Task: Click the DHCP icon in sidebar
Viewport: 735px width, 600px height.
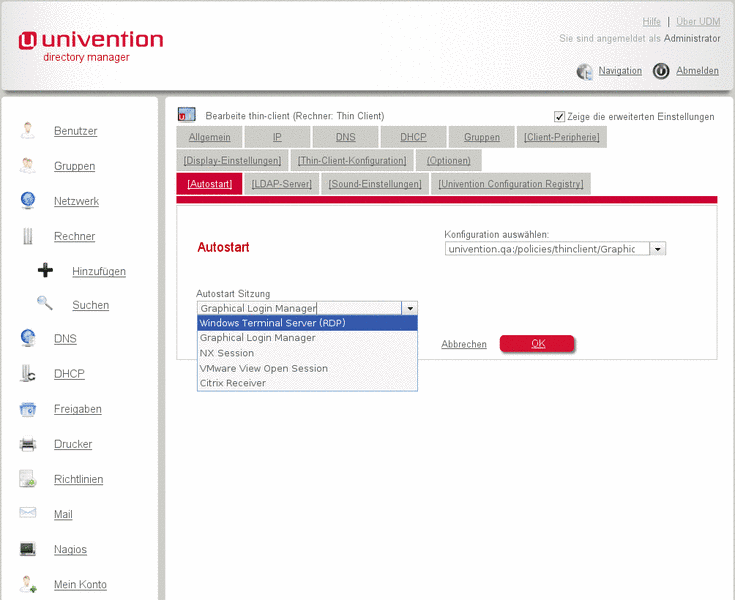Action: [x=28, y=374]
